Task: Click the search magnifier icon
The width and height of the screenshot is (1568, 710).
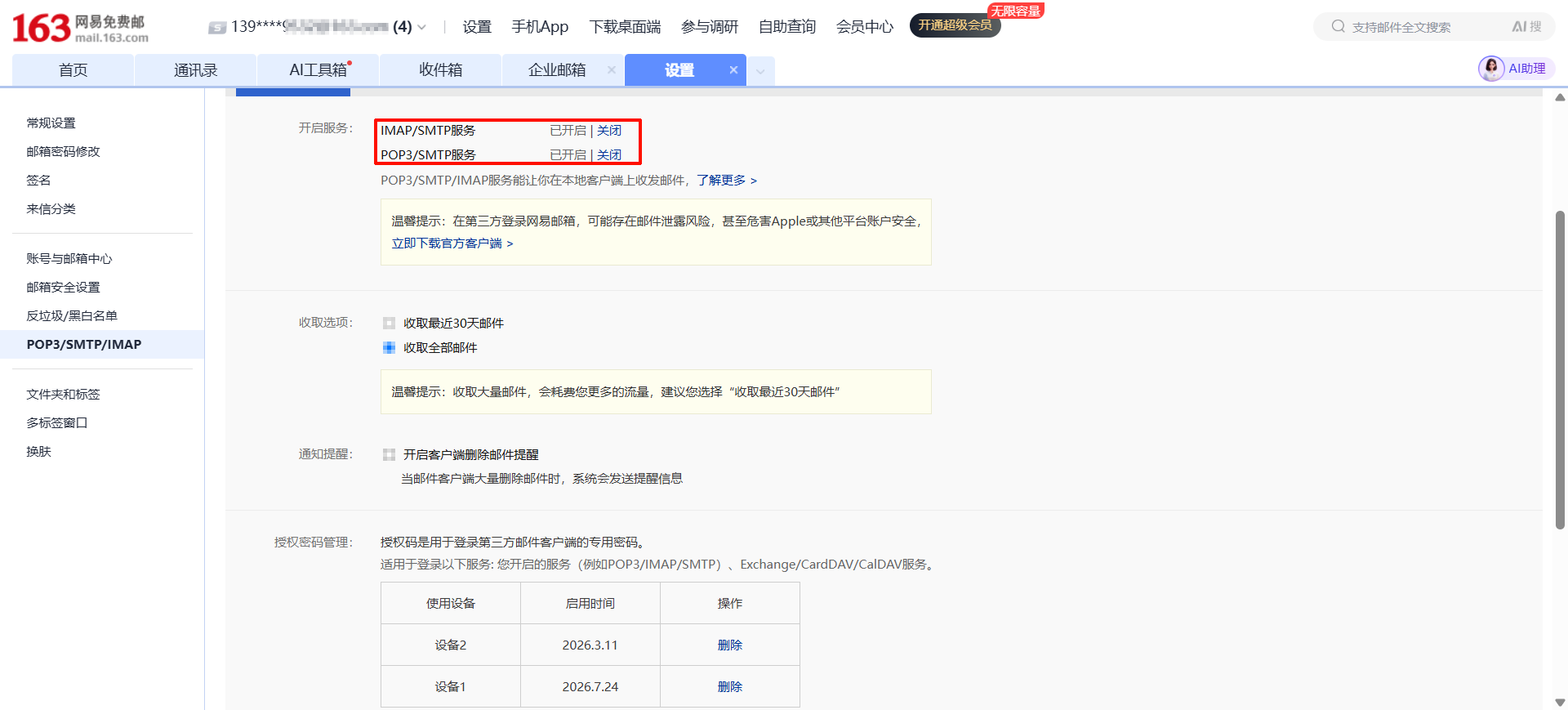Action: click(x=1338, y=27)
